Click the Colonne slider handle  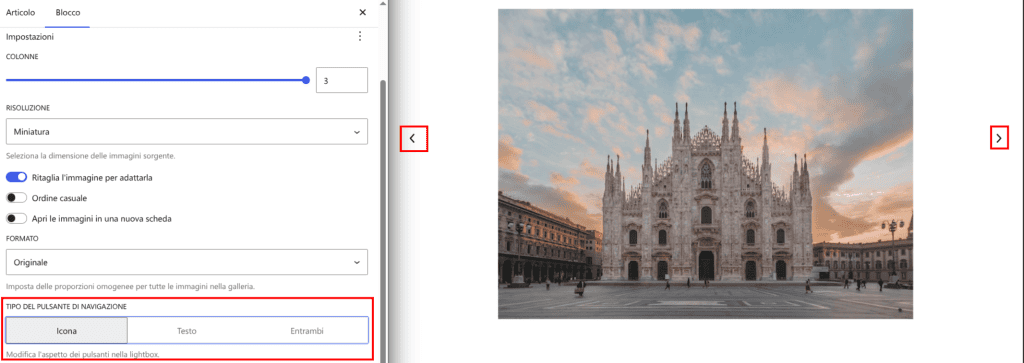[x=306, y=80]
